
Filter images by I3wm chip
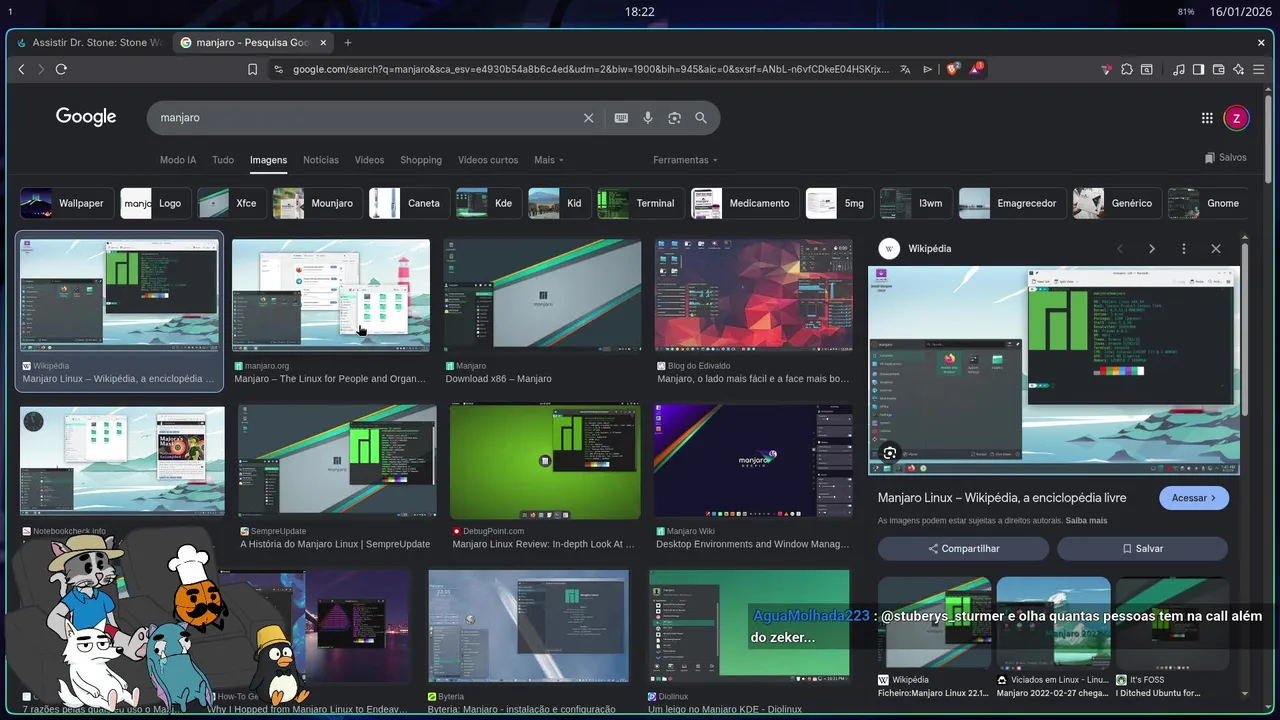[x=916, y=203]
